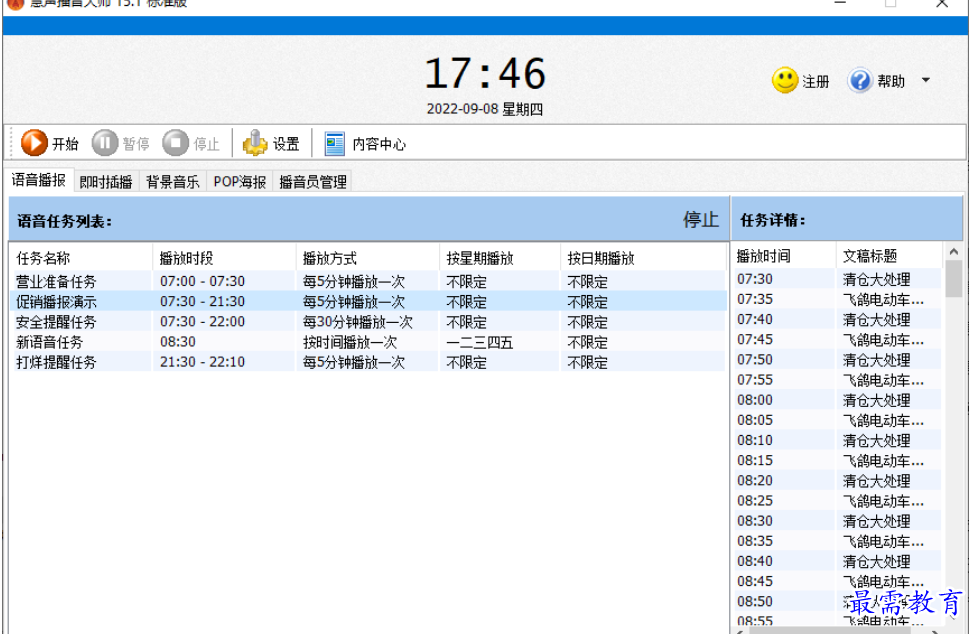Click the smiley face 注册 icon
Image resolution: width=971 pixels, height=634 pixels.
784,80
